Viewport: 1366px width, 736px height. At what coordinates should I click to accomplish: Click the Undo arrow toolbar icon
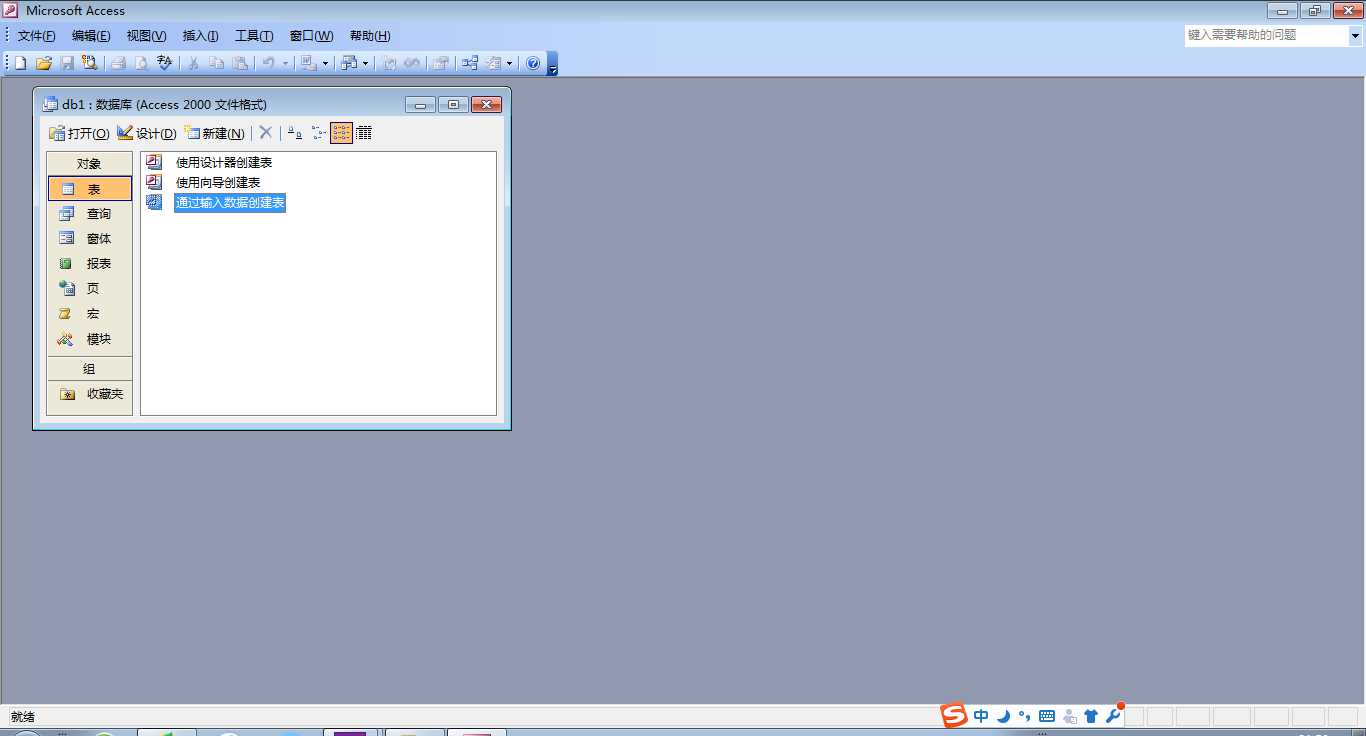click(x=268, y=63)
